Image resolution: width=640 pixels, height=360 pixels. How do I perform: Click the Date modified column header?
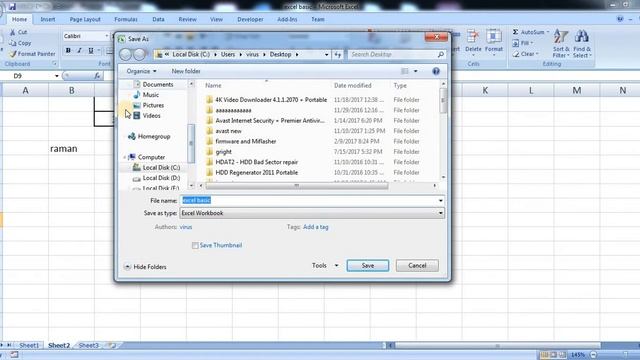tap(353, 85)
